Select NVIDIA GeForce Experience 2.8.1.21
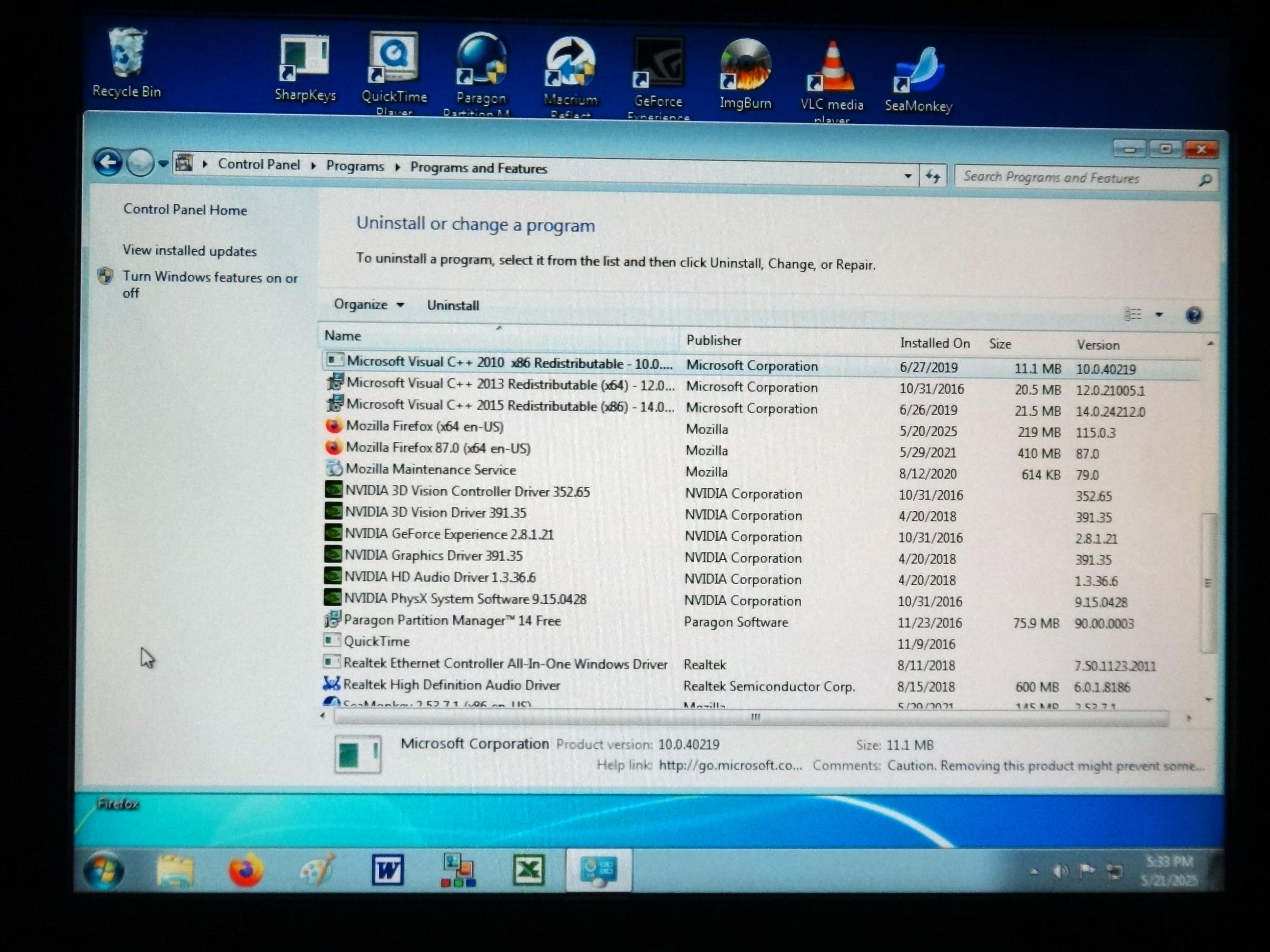The height and width of the screenshot is (952, 1270). [761, 536]
